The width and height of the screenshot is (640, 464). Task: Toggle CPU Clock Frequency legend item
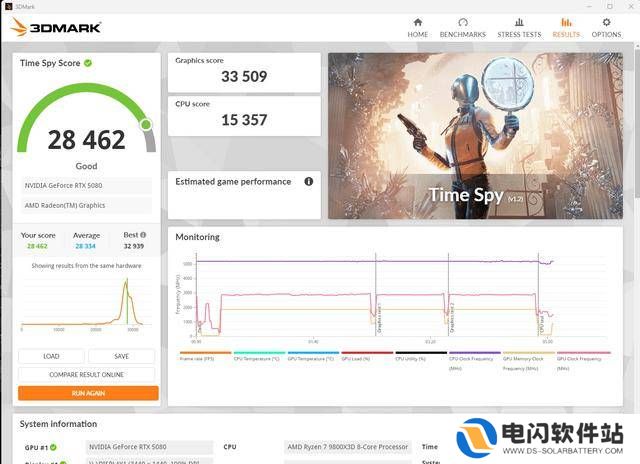474,361
